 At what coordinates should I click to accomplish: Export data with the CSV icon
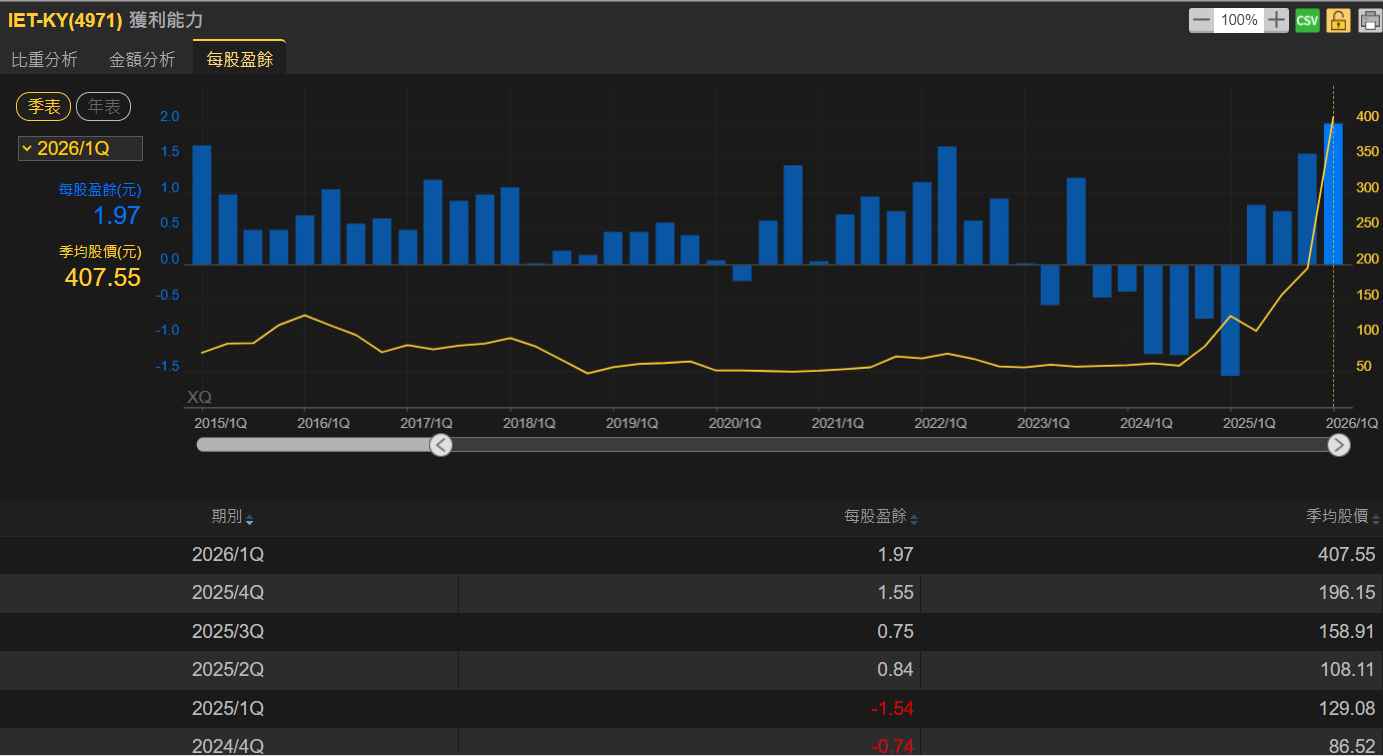point(1307,20)
